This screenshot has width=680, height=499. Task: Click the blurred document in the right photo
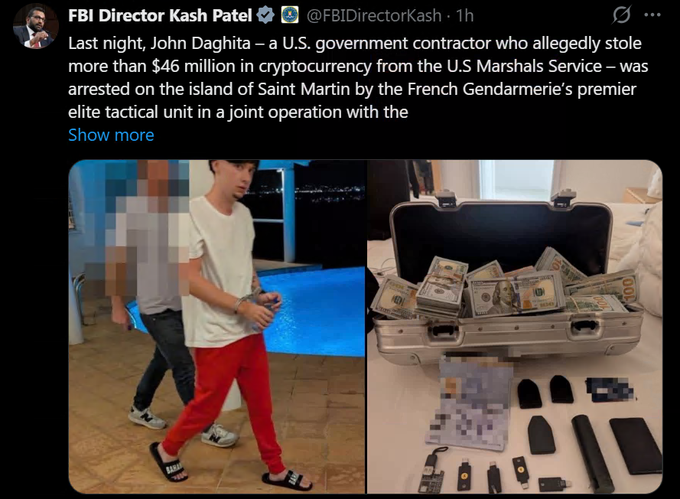pos(471,403)
